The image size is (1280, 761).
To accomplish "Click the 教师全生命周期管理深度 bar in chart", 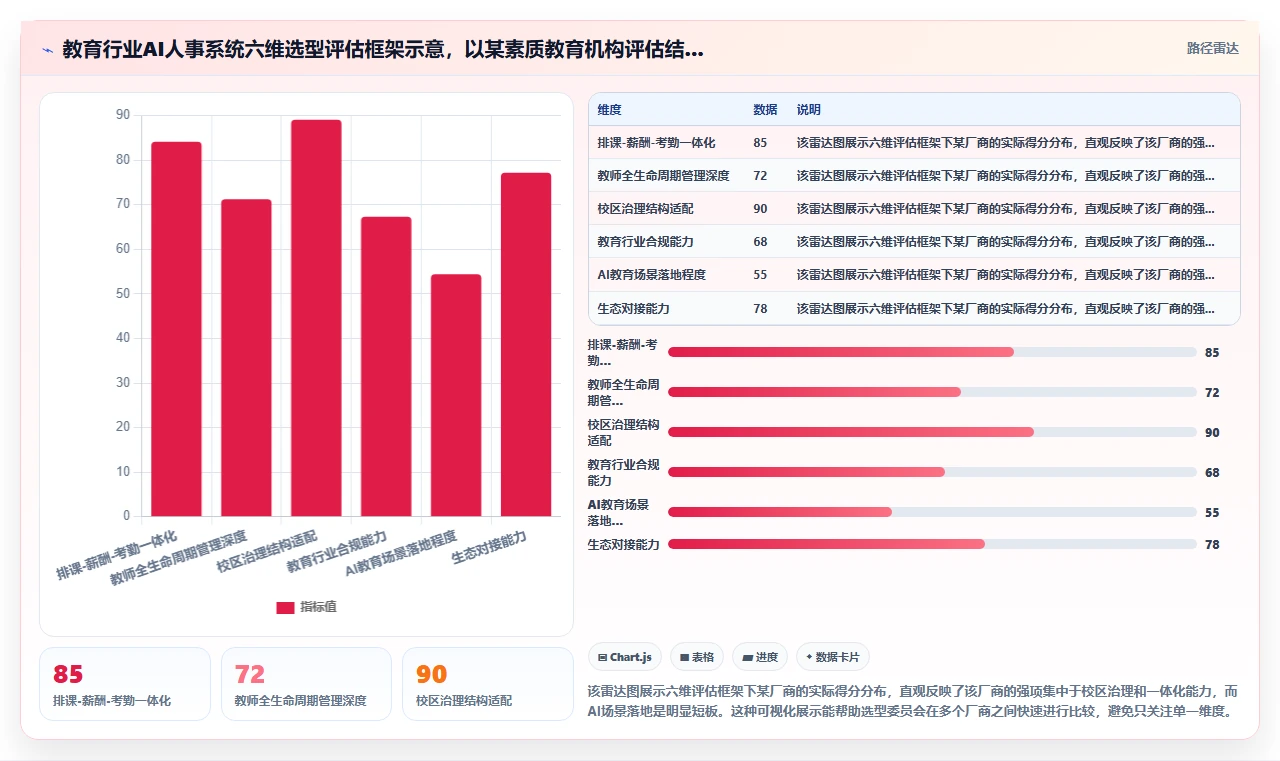I will coord(246,358).
